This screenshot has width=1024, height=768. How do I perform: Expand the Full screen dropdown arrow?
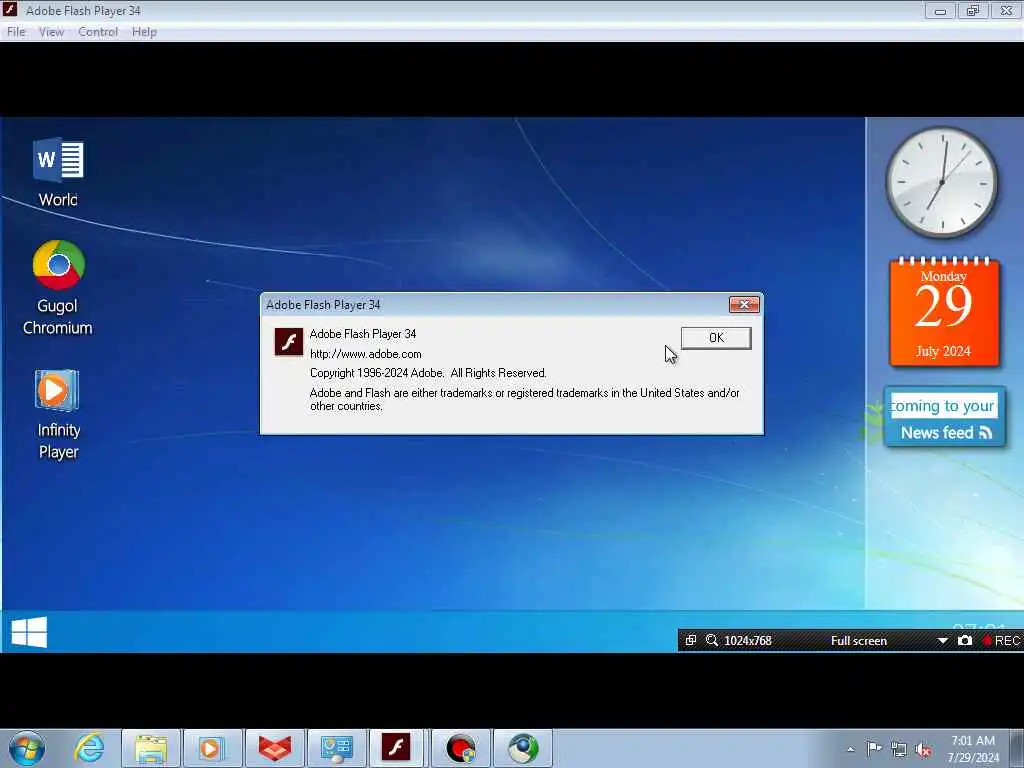[942, 641]
